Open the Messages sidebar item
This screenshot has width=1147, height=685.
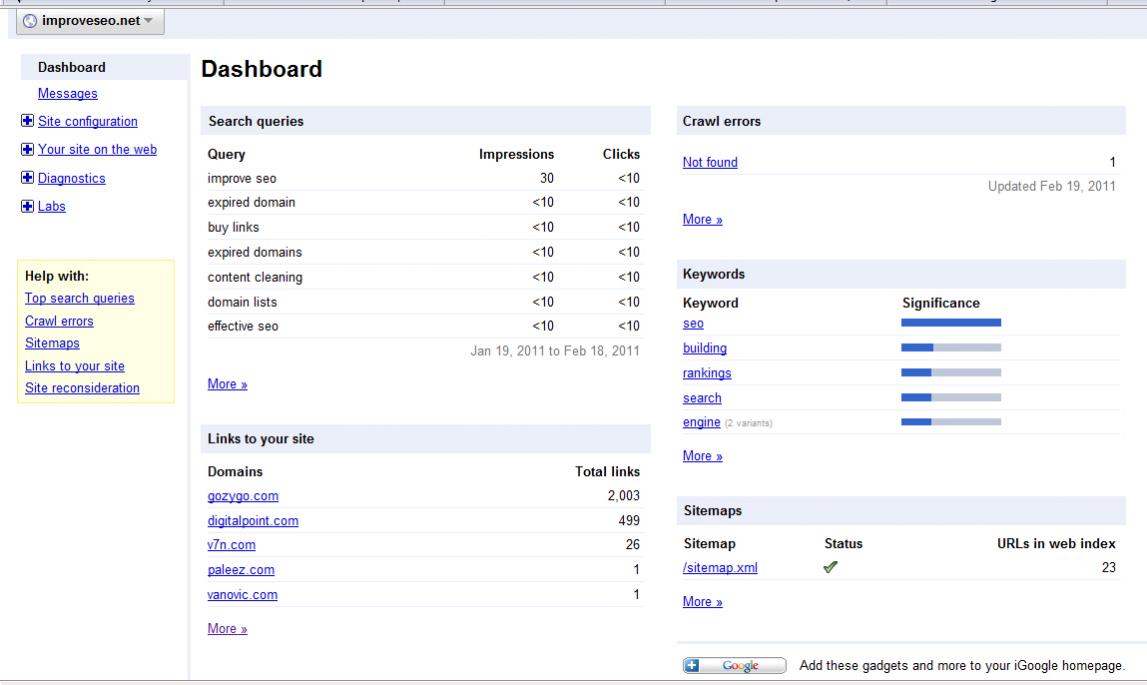[x=67, y=94]
